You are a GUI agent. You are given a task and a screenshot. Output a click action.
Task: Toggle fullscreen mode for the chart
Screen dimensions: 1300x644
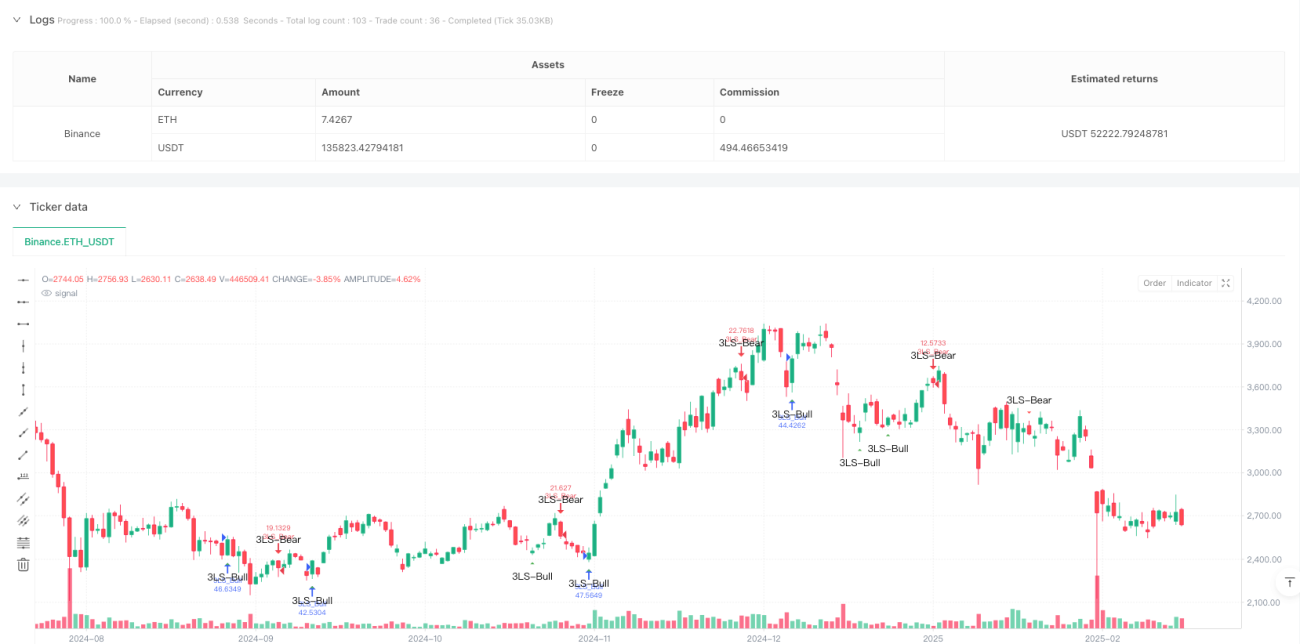click(1226, 283)
